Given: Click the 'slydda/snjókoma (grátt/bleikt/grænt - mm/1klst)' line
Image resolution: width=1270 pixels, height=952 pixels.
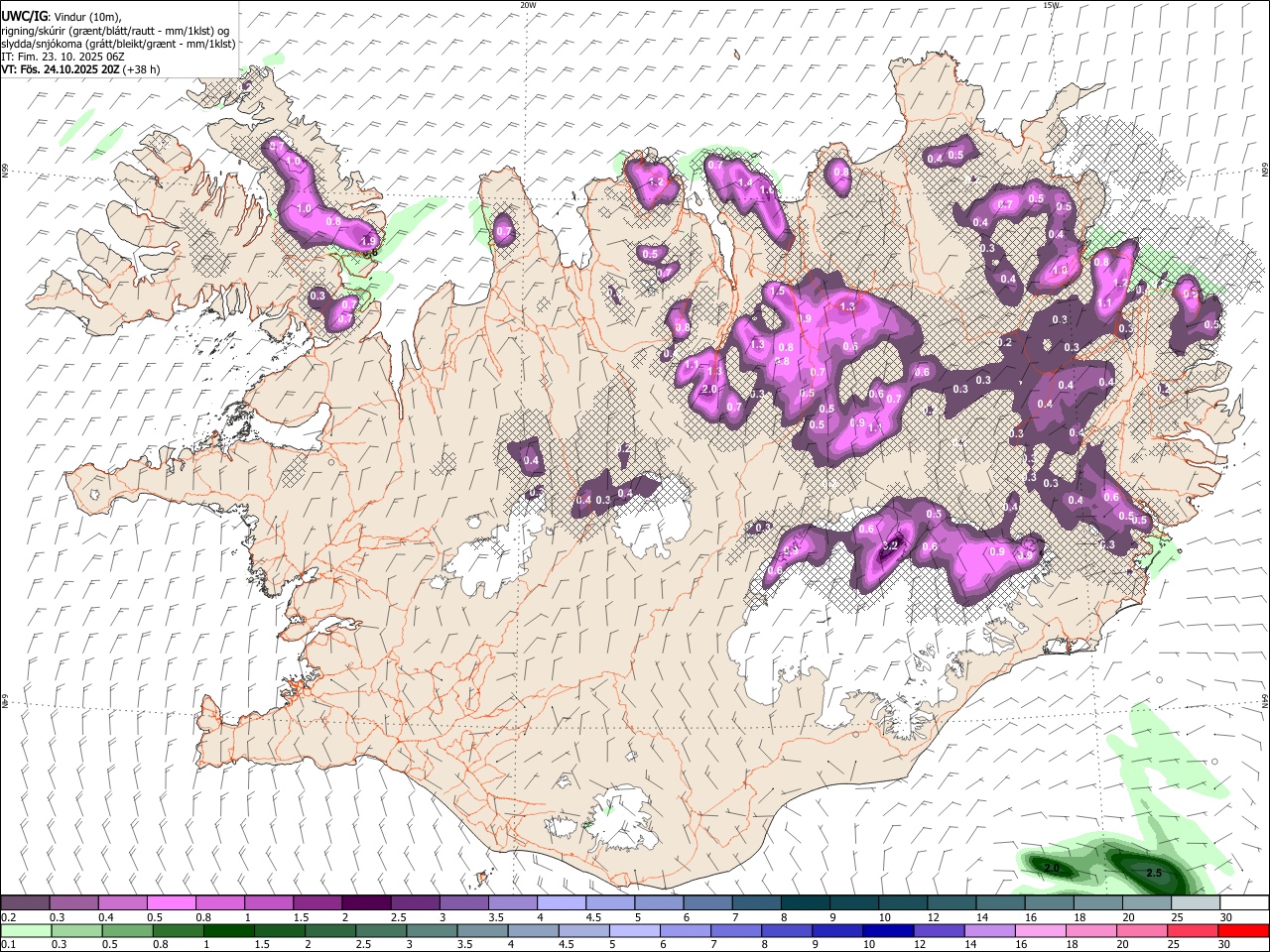Looking at the screenshot, I should [118, 44].
